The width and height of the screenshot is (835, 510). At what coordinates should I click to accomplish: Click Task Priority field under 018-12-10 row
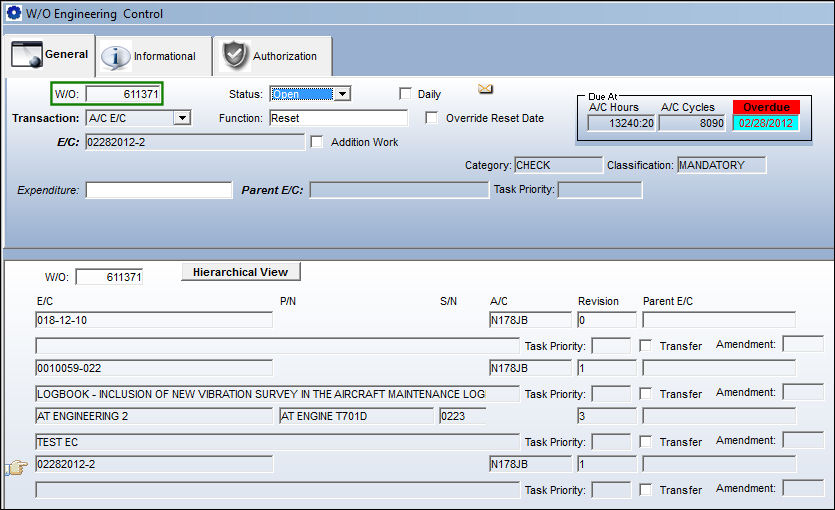click(x=611, y=346)
